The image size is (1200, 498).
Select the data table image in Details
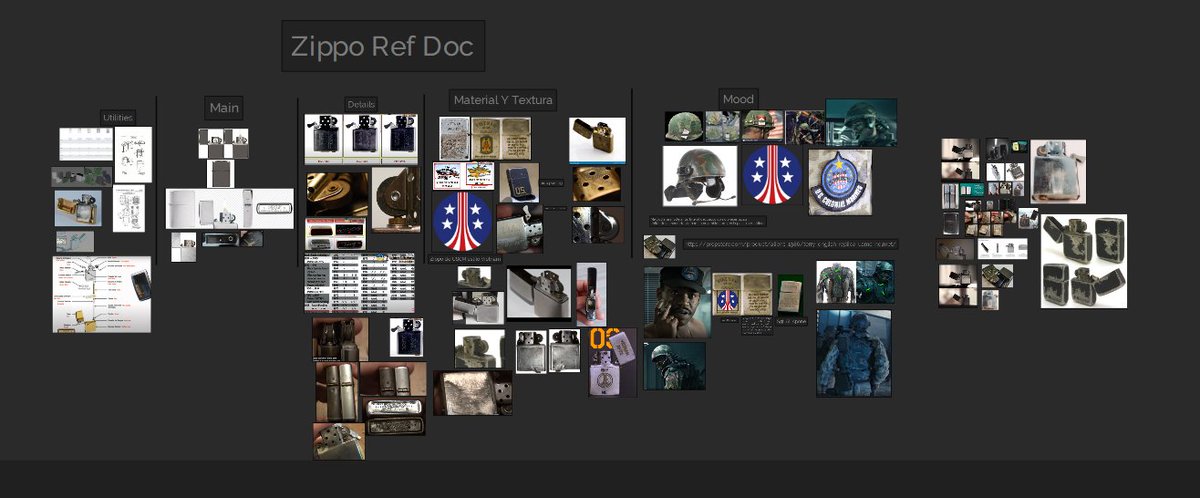click(360, 283)
